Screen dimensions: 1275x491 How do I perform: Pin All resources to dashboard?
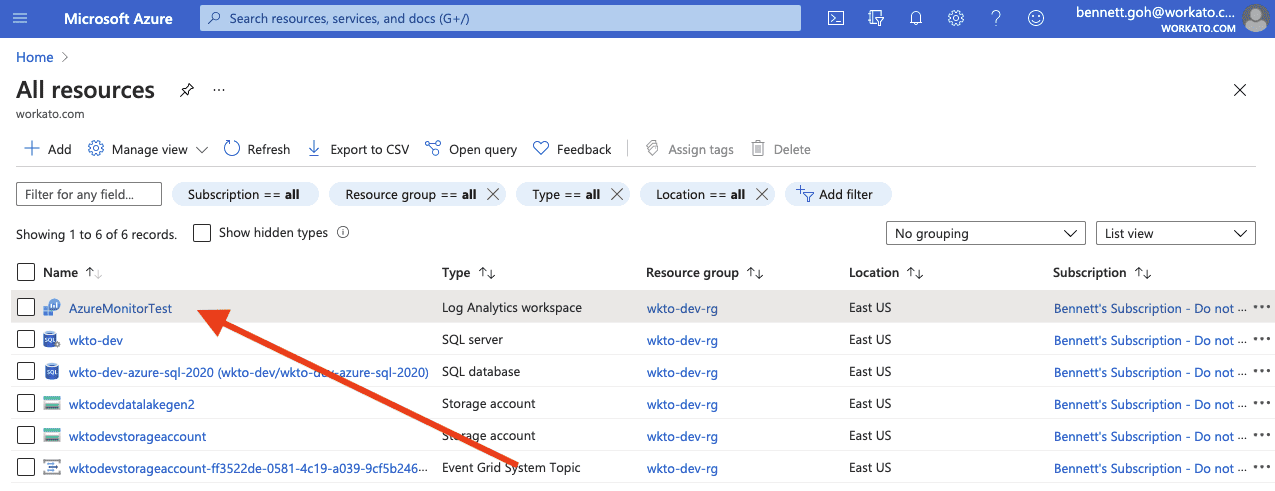(187, 90)
